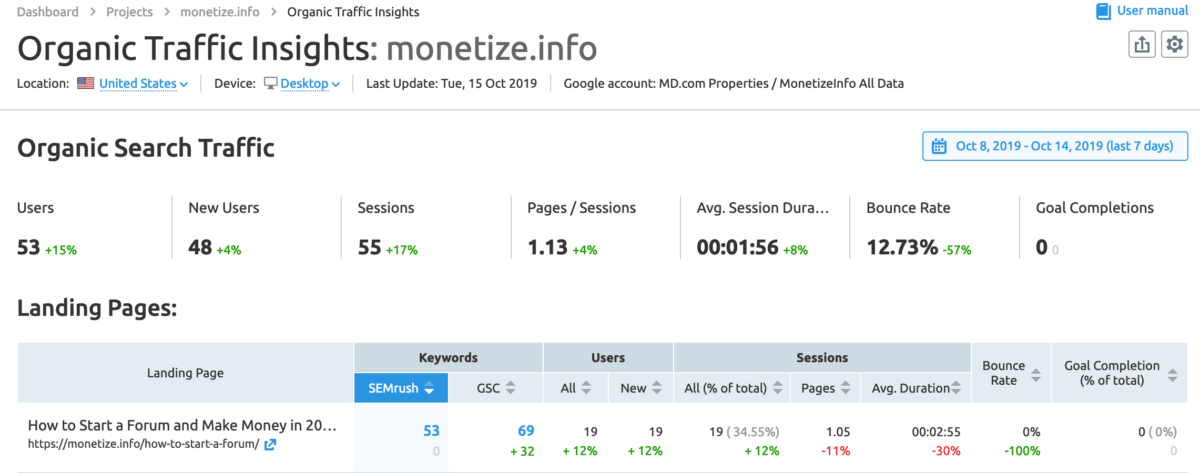
Task: Click the Pages / Sessions value 1.13
Action: click(546, 247)
